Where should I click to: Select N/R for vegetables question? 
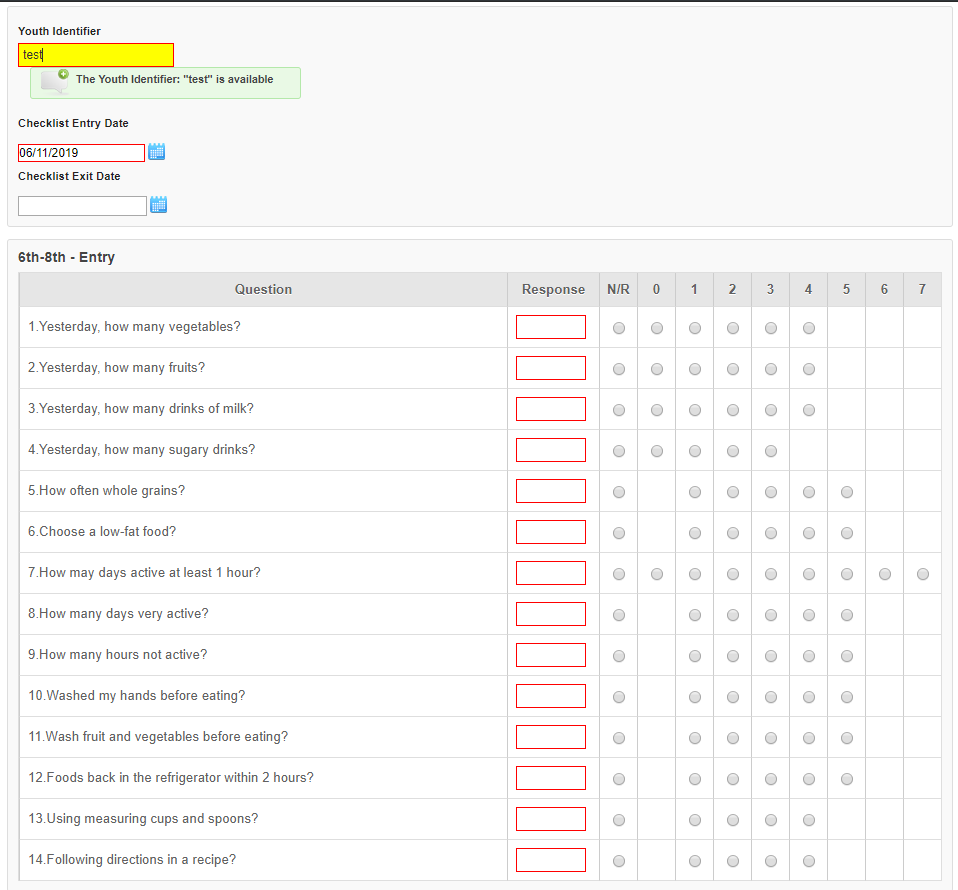[x=619, y=328]
